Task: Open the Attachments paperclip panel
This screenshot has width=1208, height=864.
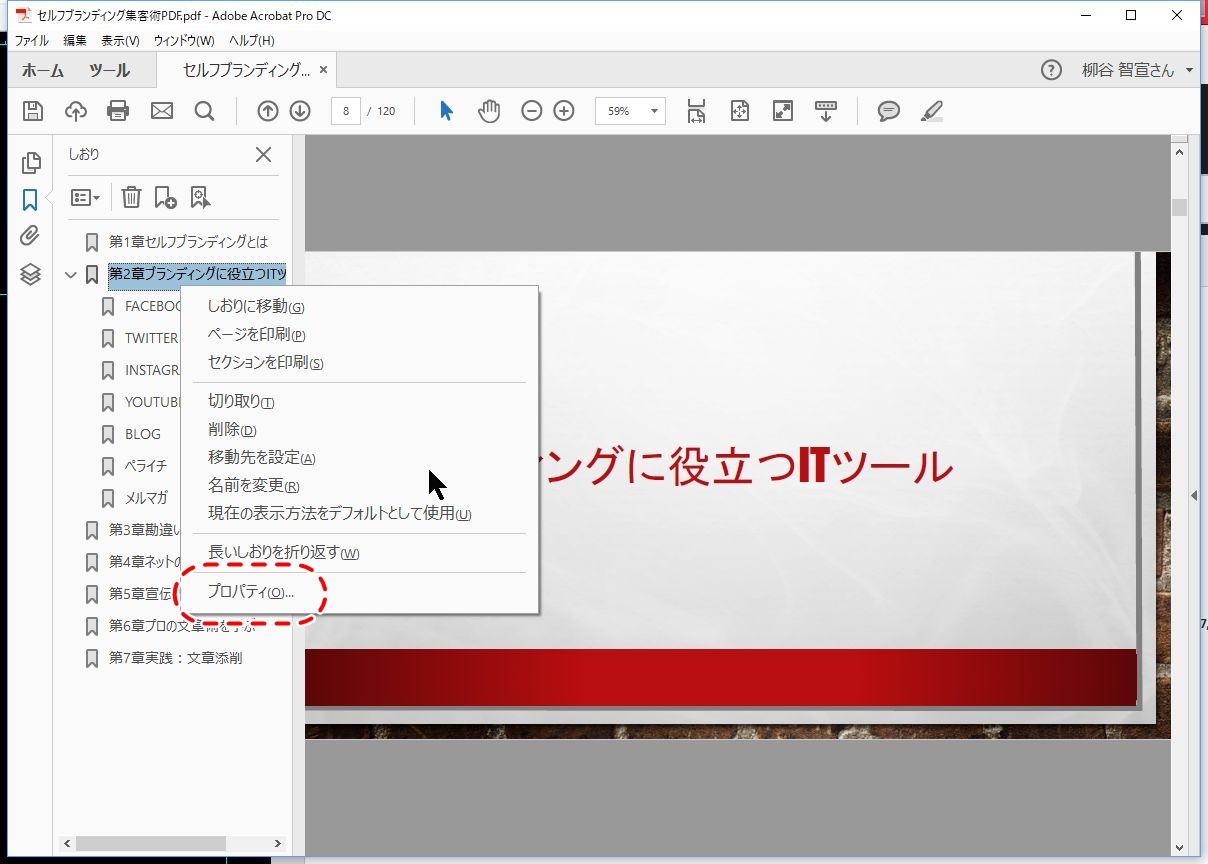Action: (30, 236)
